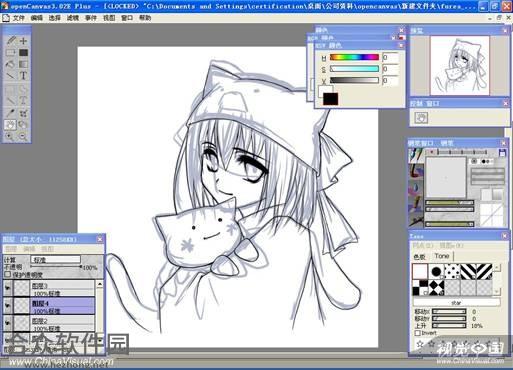Open the layer blend mode dropdown
The image size is (513, 370).
(55, 259)
